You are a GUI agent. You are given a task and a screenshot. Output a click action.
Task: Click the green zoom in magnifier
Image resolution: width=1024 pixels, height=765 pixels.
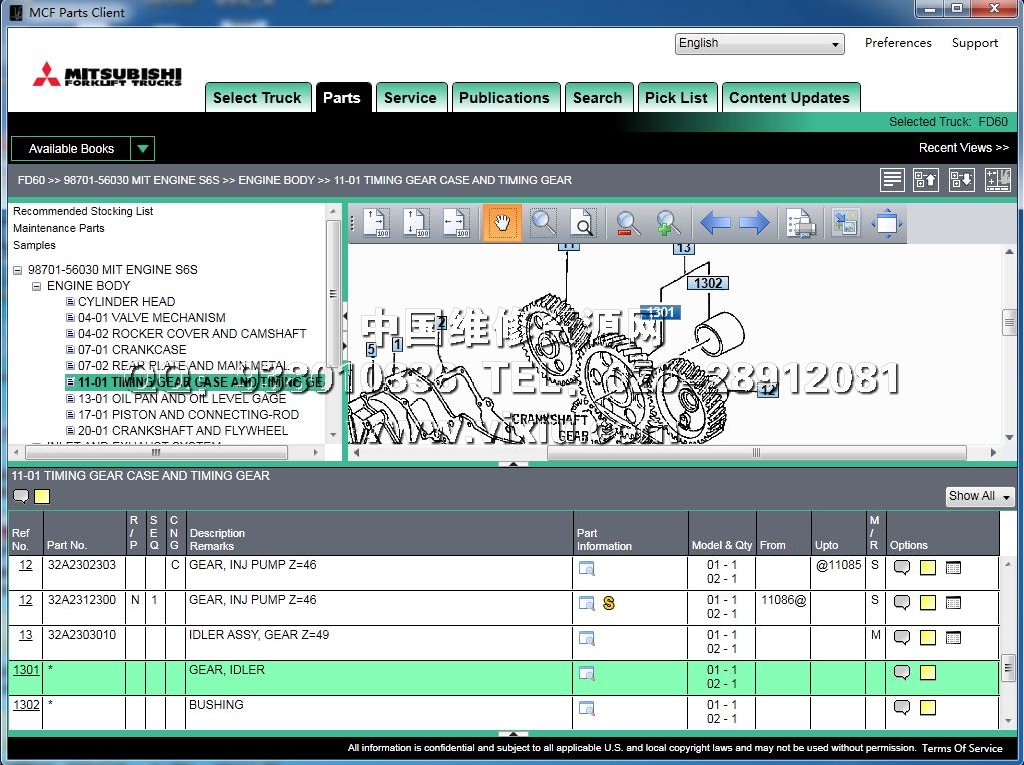click(668, 223)
